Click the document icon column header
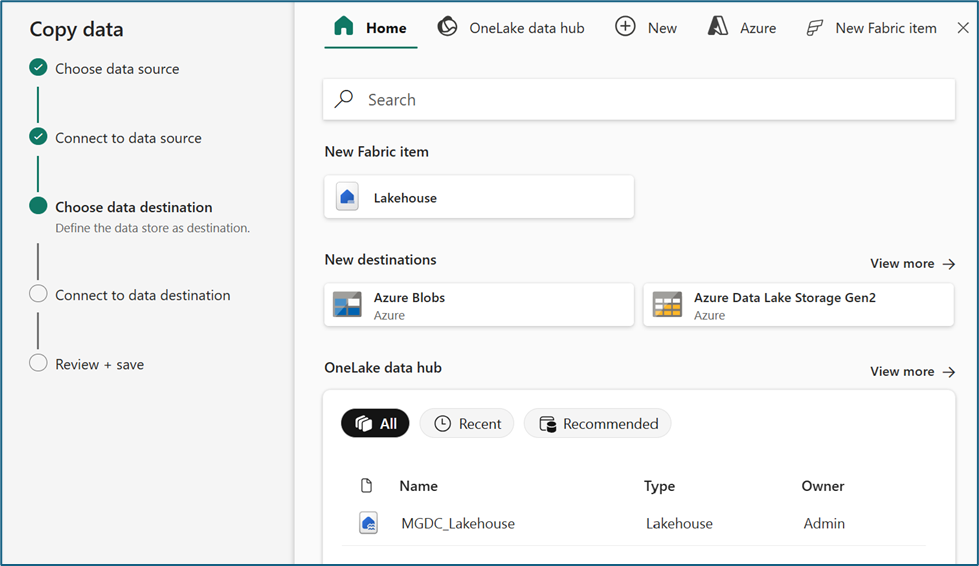Screen dimensions: 979x566 click(x=367, y=485)
